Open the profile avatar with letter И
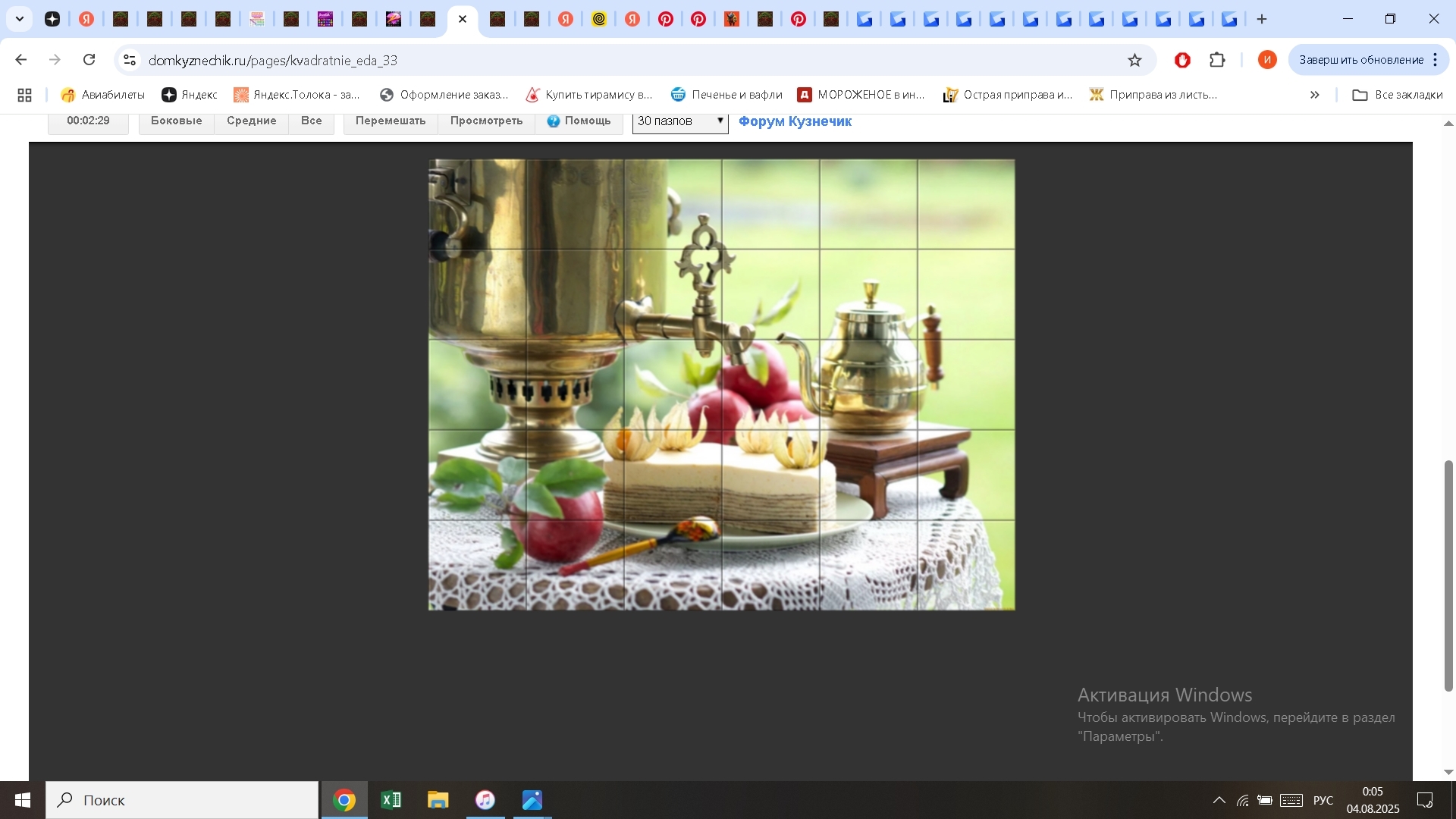The height and width of the screenshot is (819, 1456). [1267, 60]
